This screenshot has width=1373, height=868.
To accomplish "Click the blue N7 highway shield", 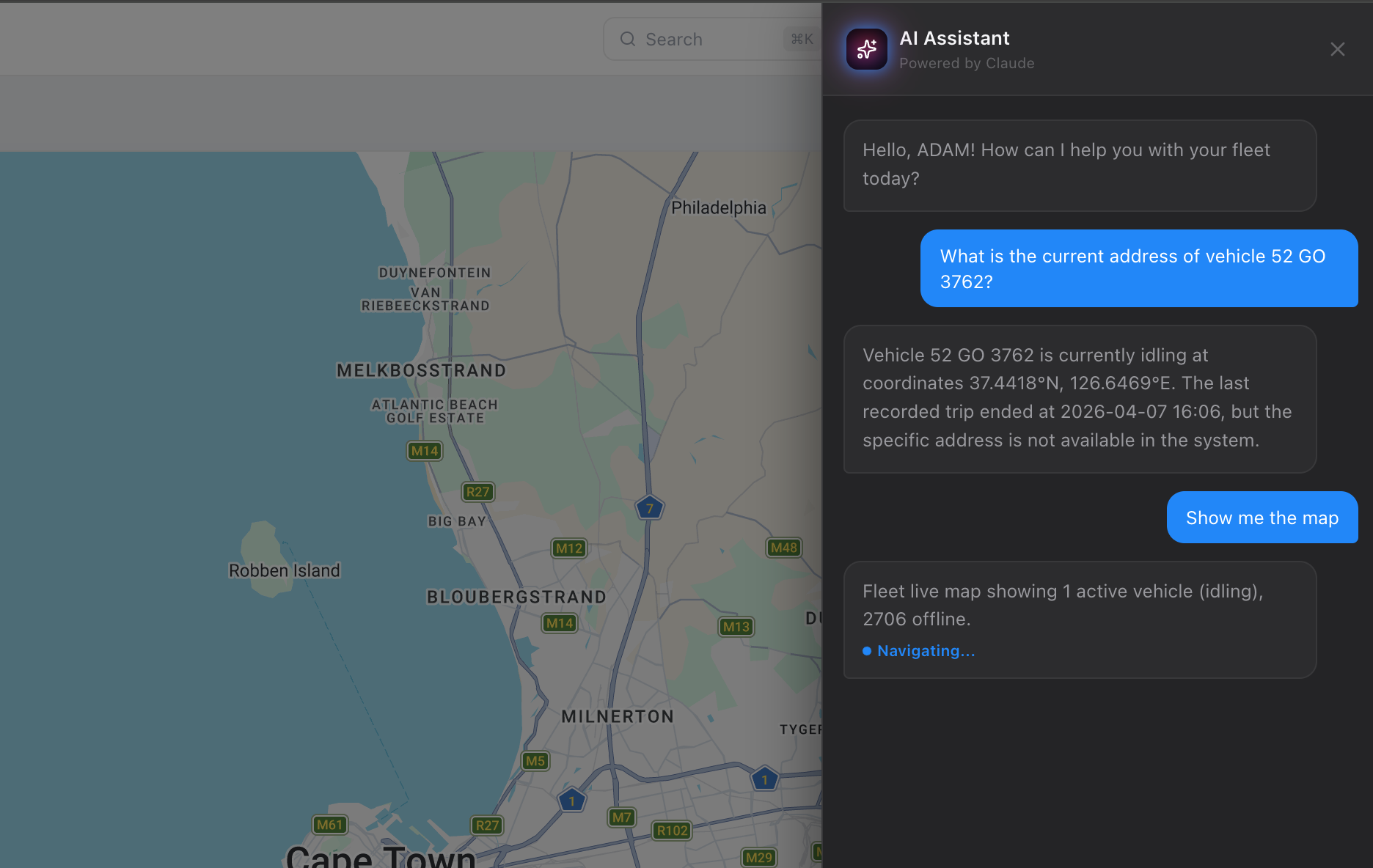I will pyautogui.click(x=650, y=507).
